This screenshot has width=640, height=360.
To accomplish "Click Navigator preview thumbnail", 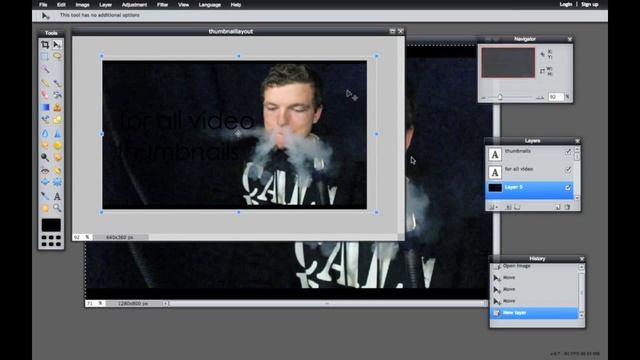I will click(x=508, y=62).
